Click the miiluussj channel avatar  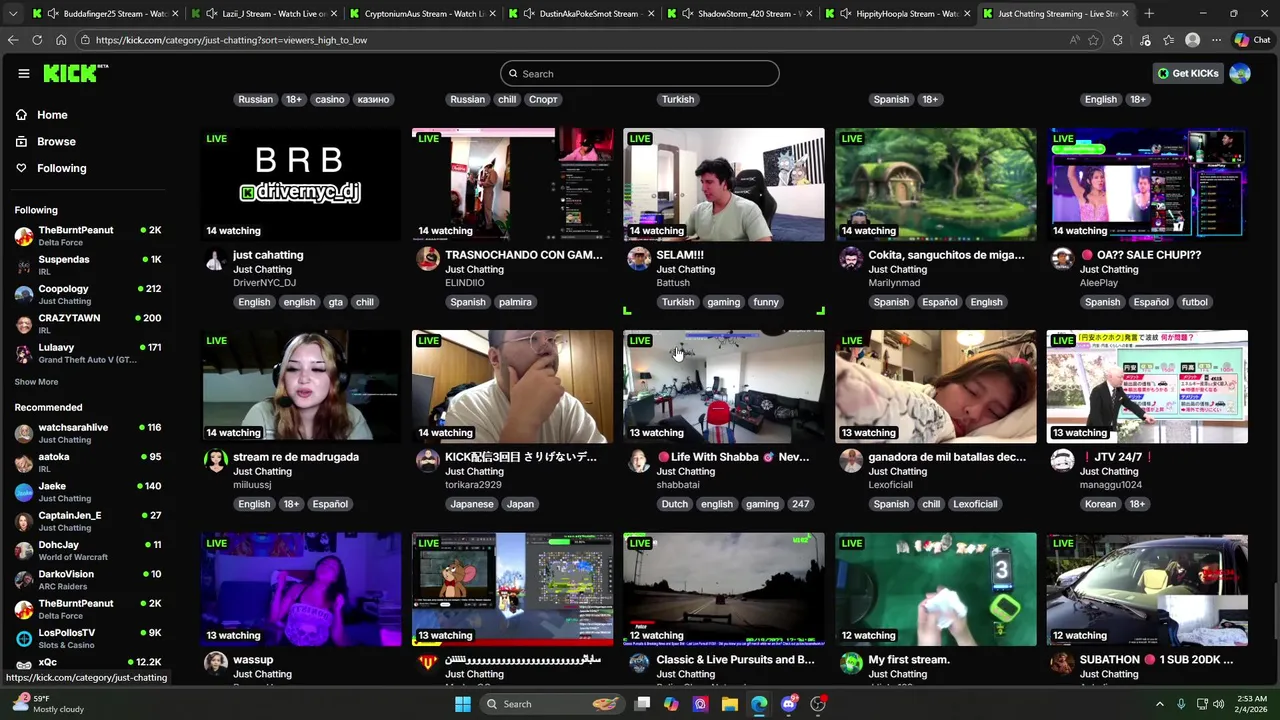tap(215, 462)
